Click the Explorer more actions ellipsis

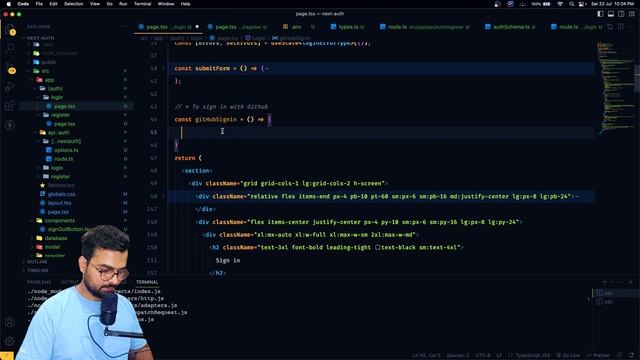124,27
